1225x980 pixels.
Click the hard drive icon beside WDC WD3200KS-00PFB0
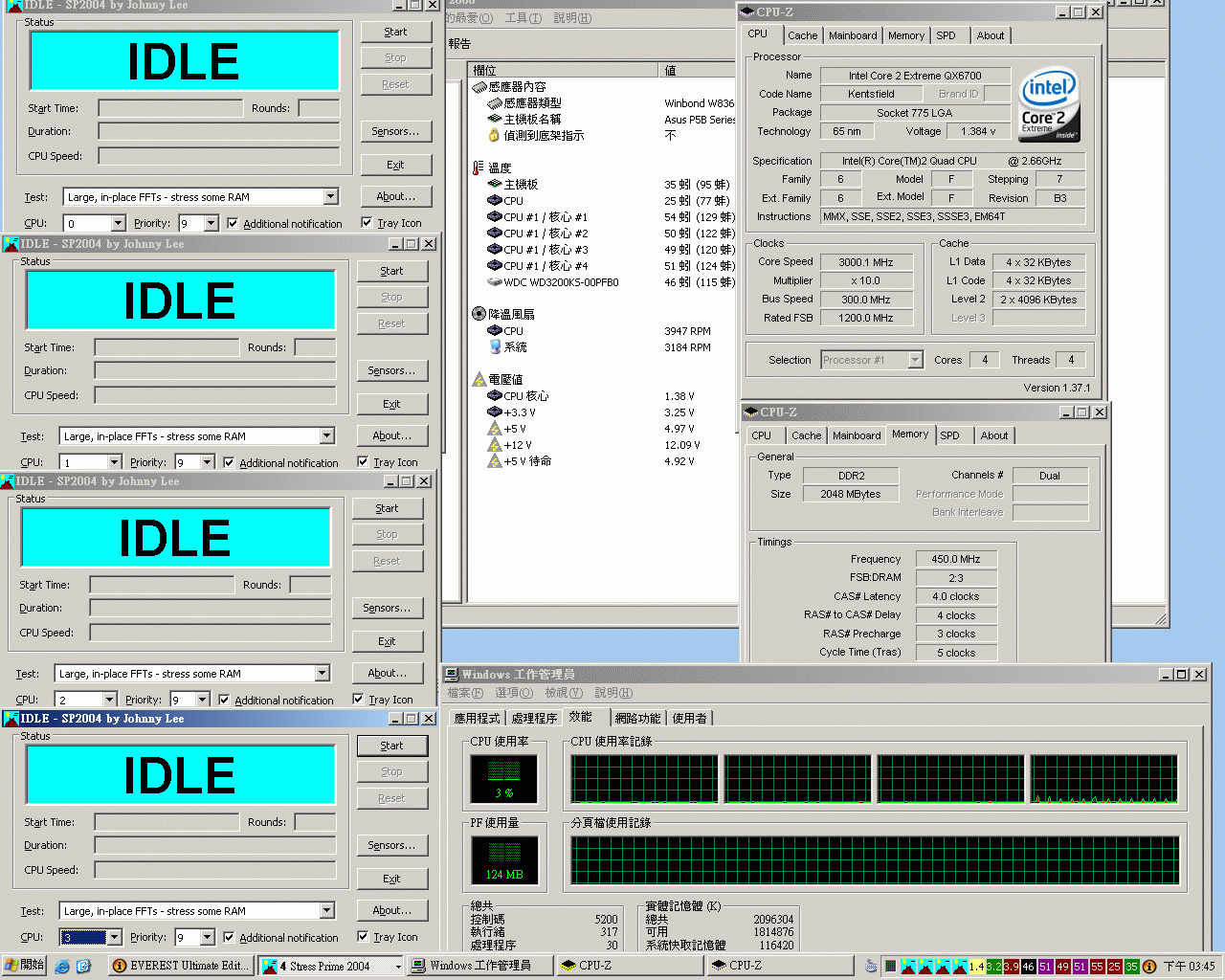click(495, 282)
